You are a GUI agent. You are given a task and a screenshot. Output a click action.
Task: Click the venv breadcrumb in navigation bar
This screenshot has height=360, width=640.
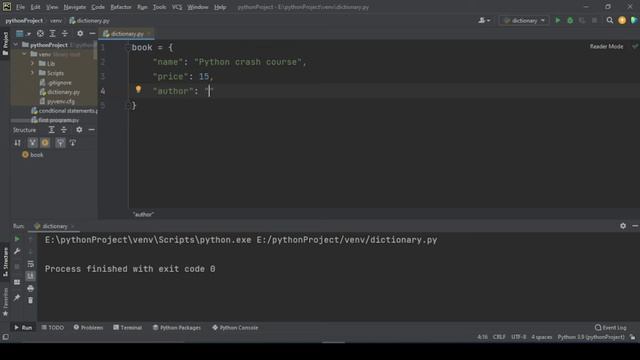click(x=56, y=20)
